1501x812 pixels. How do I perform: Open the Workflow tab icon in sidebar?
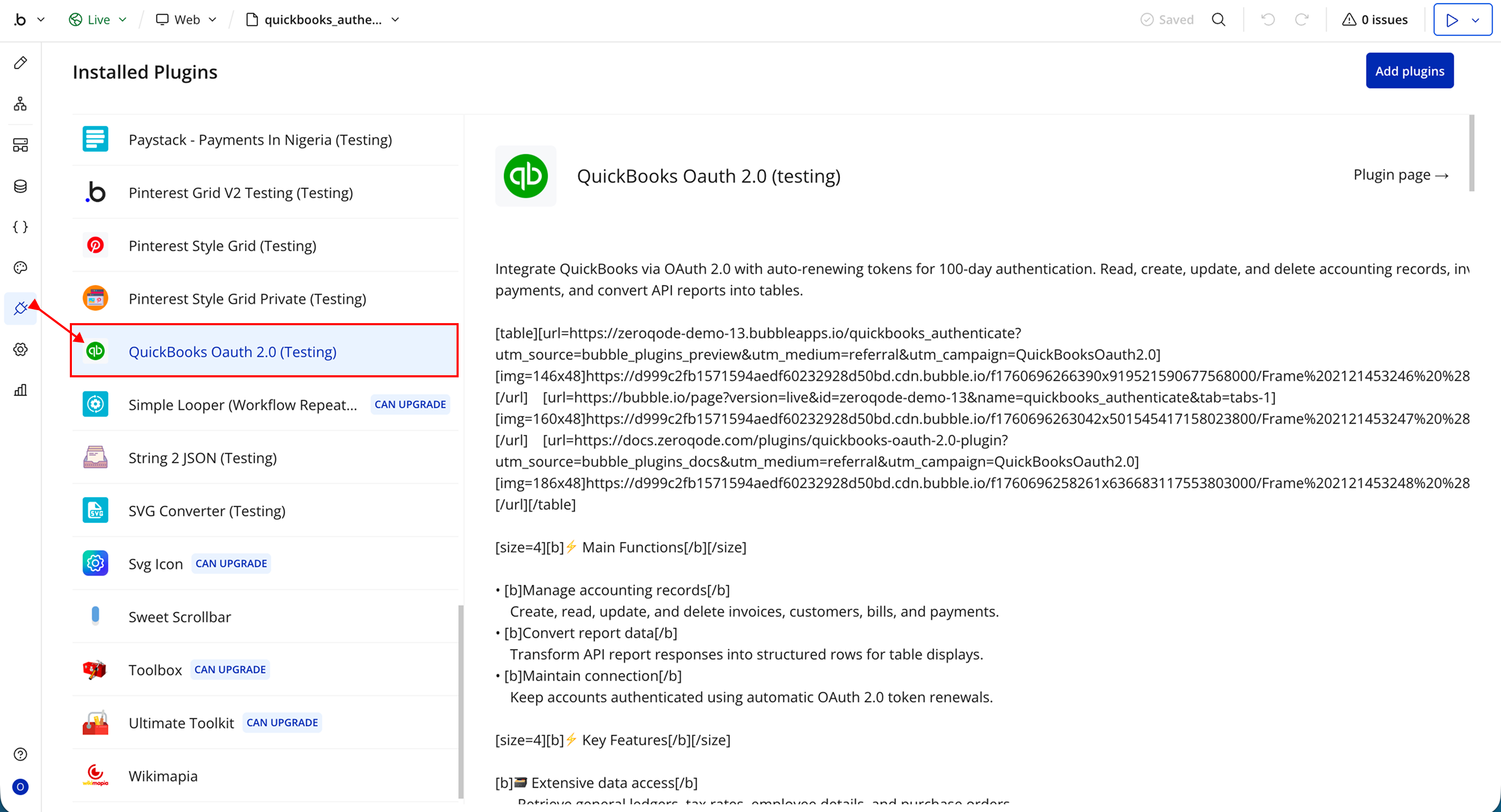[20, 104]
